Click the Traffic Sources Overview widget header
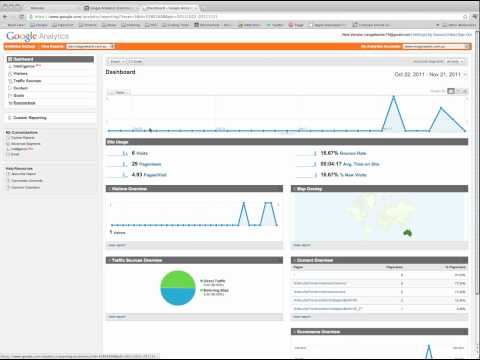 click(194, 260)
